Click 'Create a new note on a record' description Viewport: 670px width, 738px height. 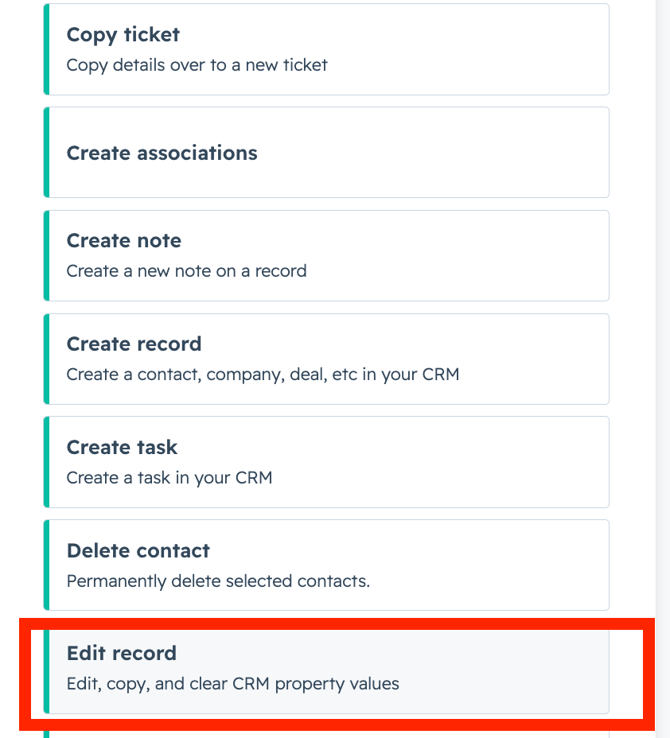tap(186, 271)
